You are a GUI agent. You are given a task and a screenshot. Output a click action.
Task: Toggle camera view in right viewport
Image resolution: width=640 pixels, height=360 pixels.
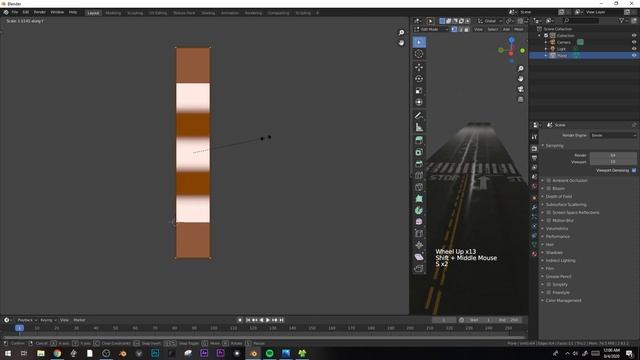click(x=520, y=89)
